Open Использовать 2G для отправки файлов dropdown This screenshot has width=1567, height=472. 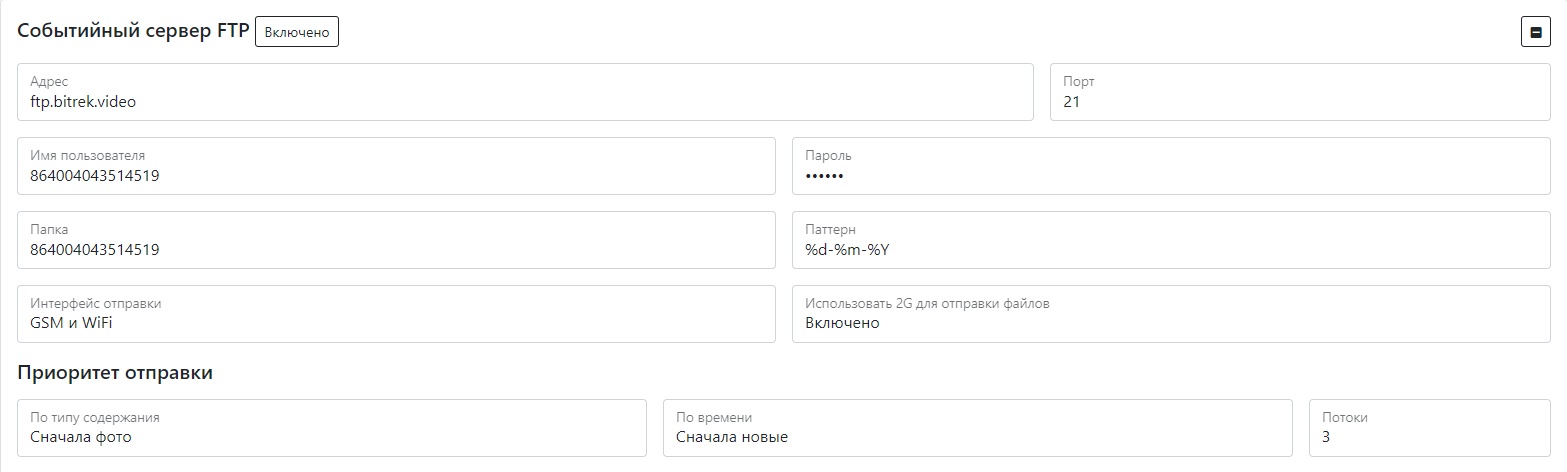(x=1170, y=314)
